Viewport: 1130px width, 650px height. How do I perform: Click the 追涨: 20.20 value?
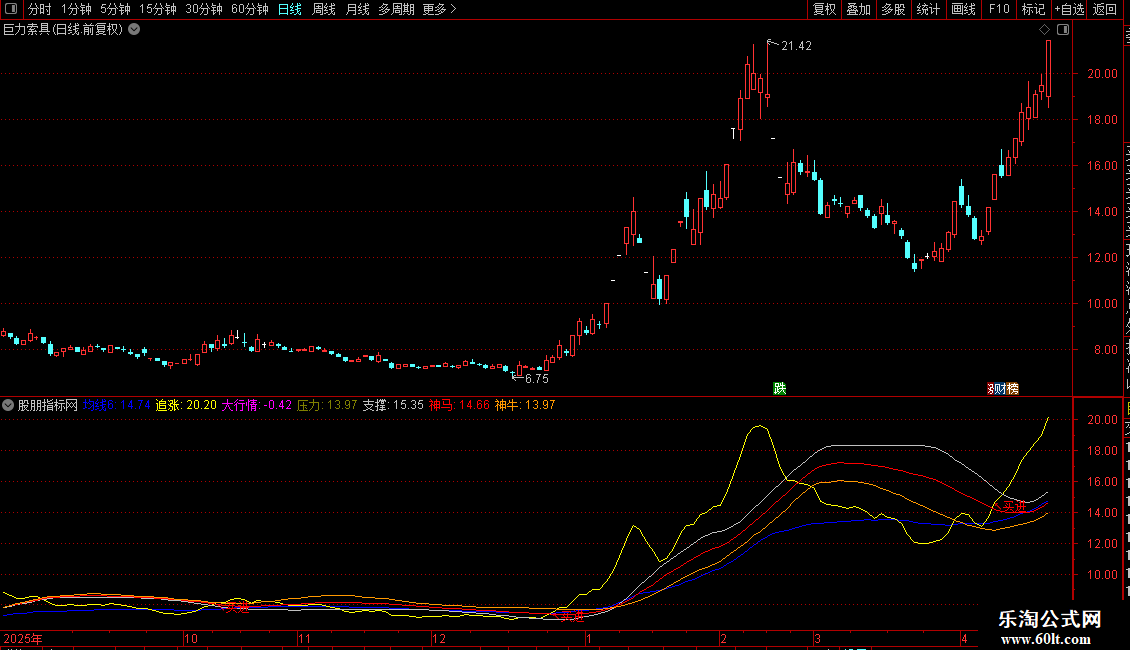[x=186, y=405]
